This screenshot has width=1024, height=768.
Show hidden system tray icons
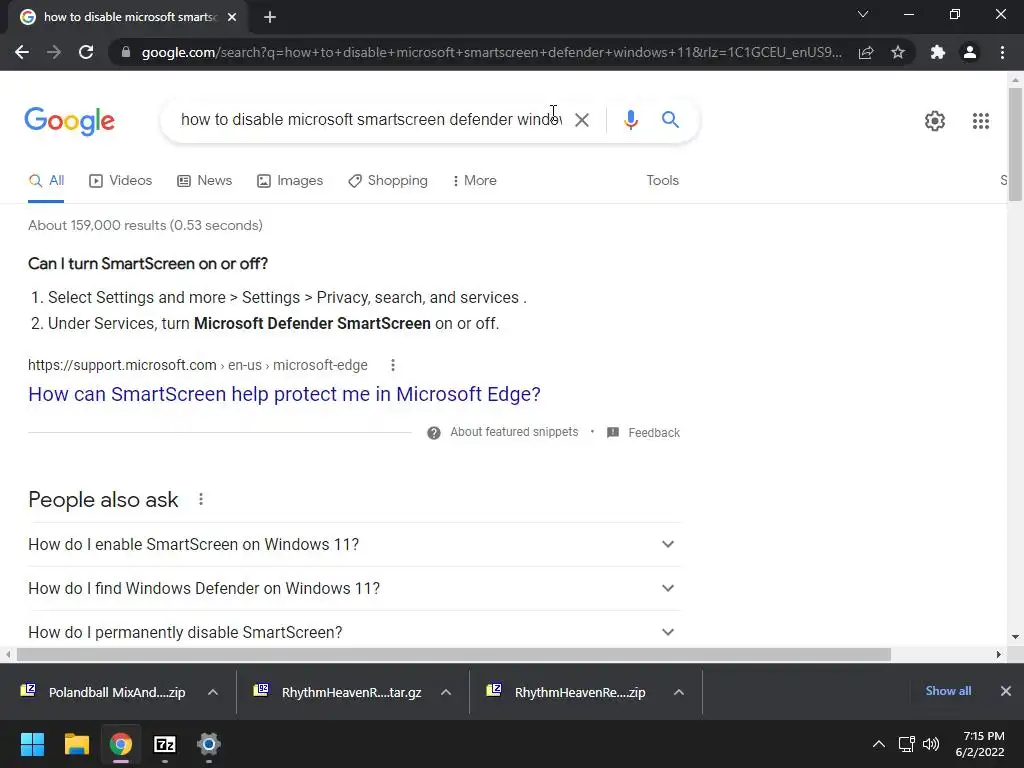(x=879, y=744)
